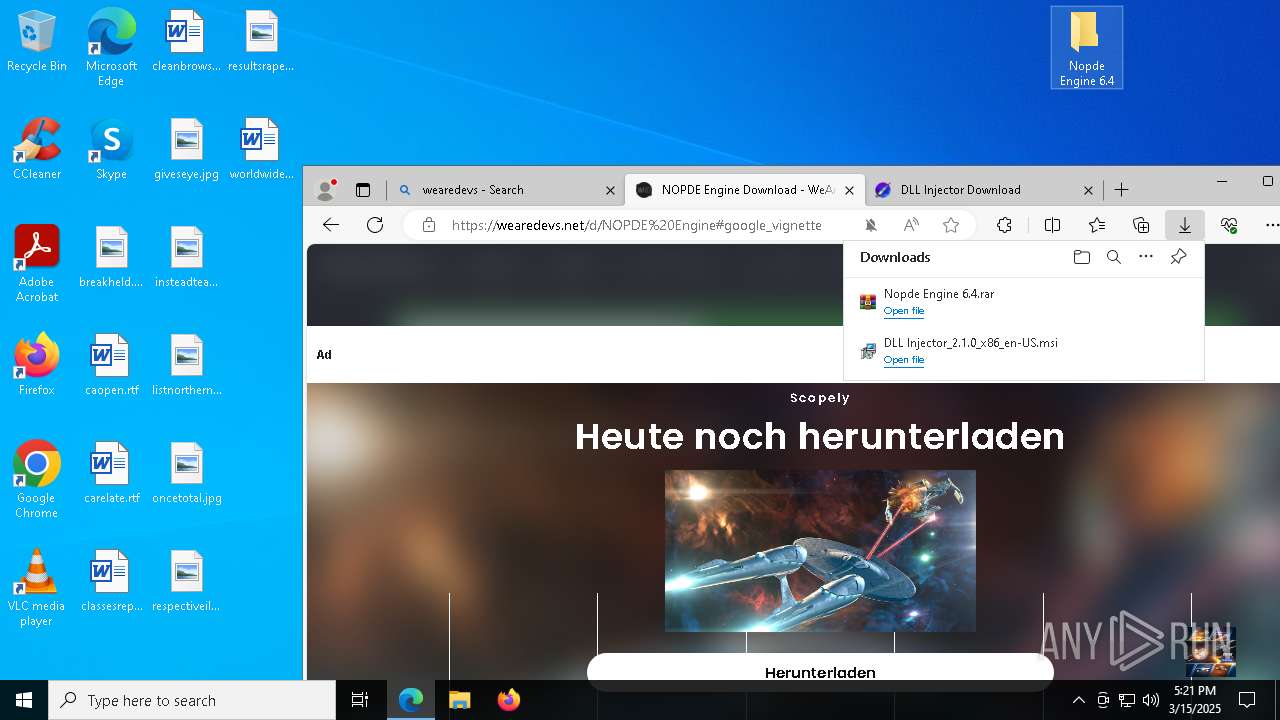
Task: Click the Edge address bar URL
Action: (x=636, y=225)
